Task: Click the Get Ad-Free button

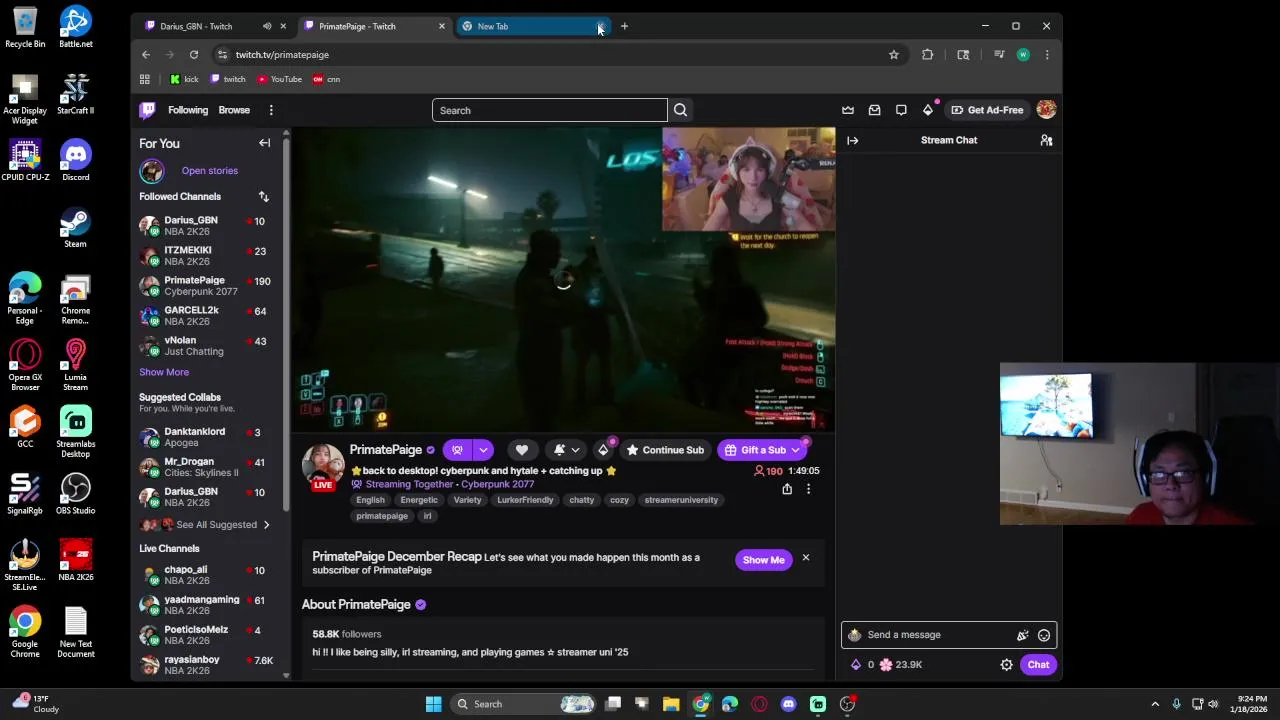Action: point(987,110)
